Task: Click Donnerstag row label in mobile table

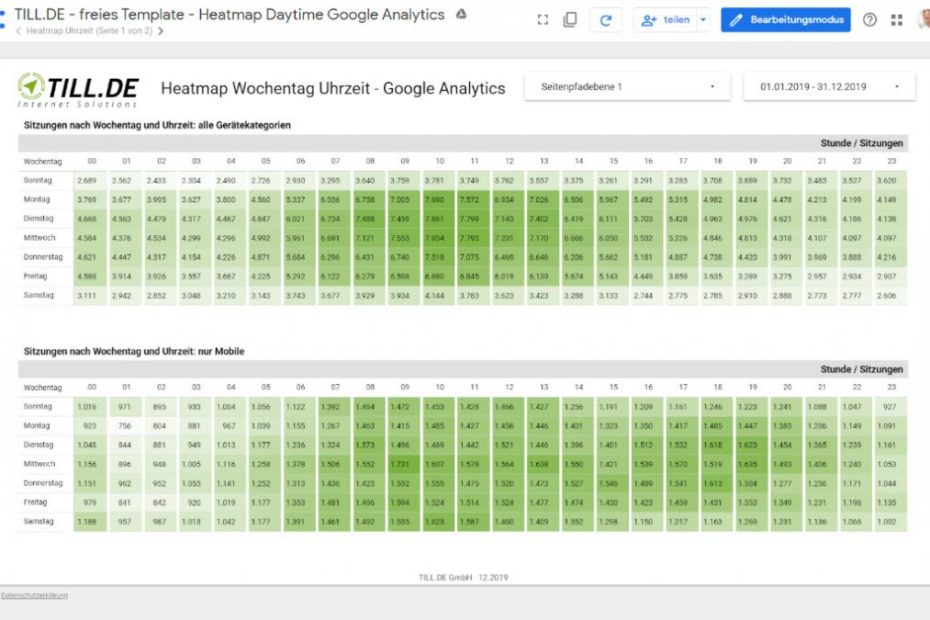Action: click(x=43, y=483)
